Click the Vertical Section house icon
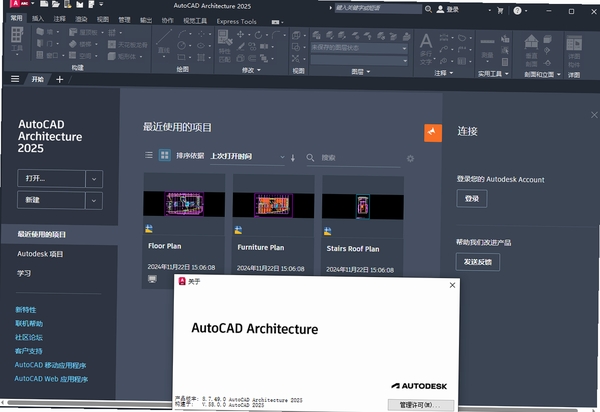 [x=532, y=41]
